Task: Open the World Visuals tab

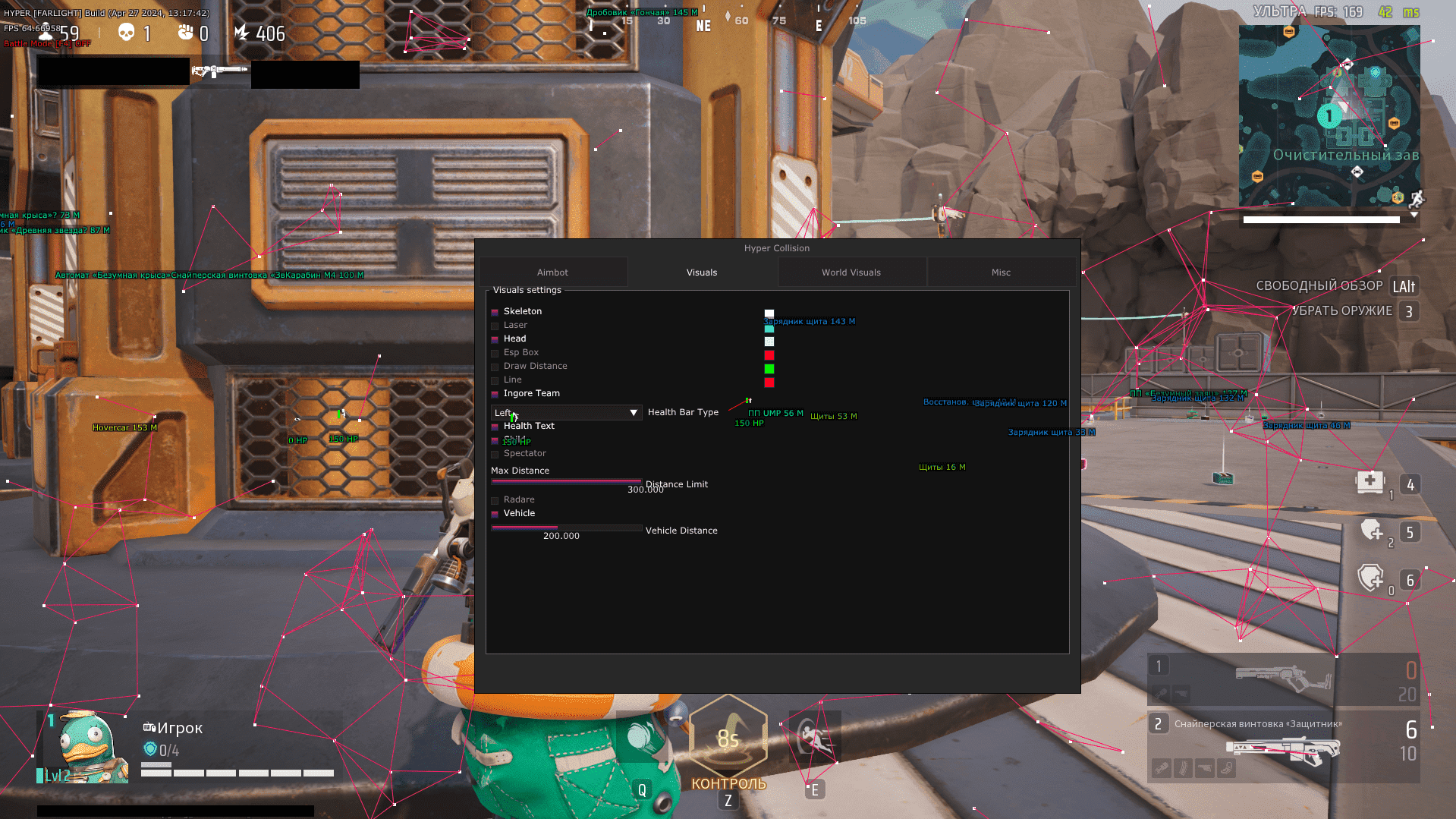Action: pos(851,272)
